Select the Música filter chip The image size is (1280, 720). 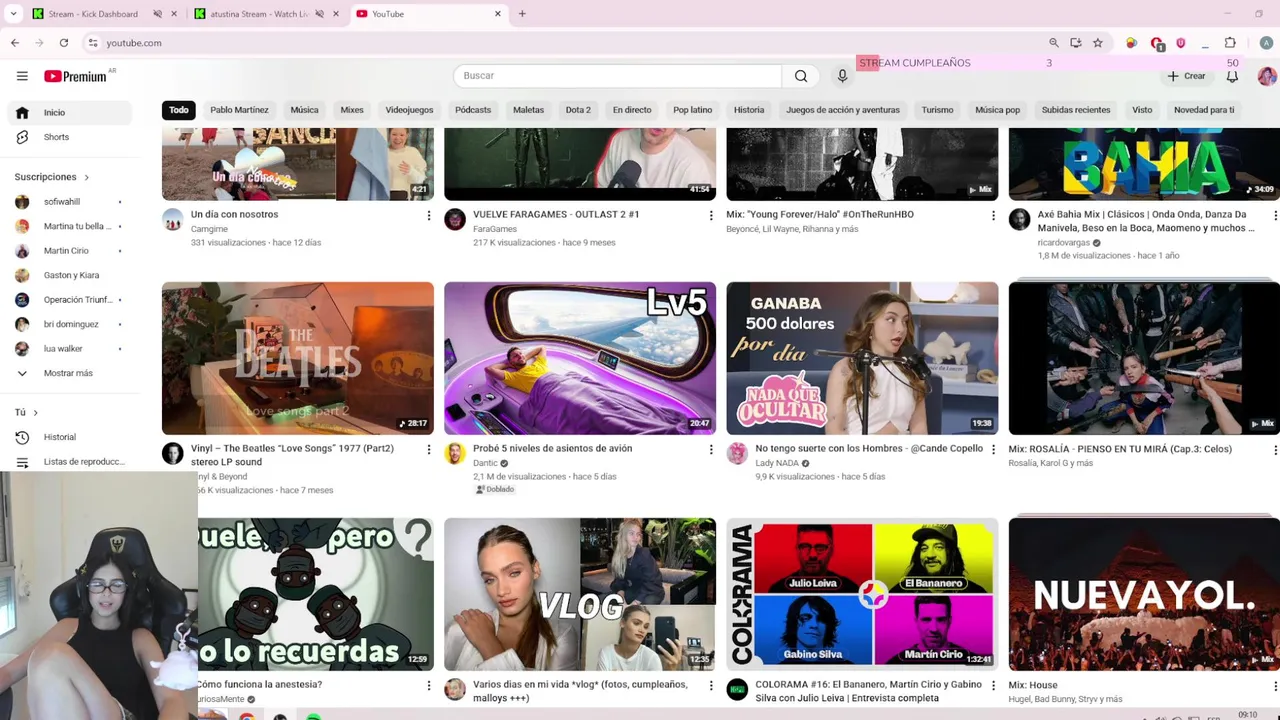[x=304, y=110]
